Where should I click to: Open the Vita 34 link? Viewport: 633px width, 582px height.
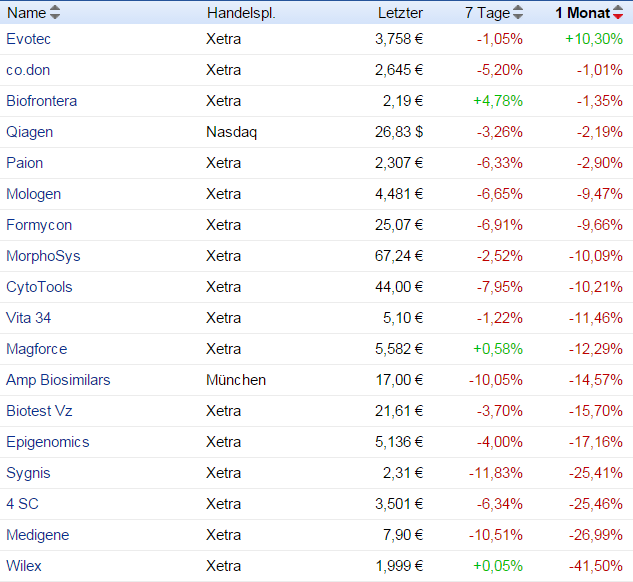pos(28,318)
